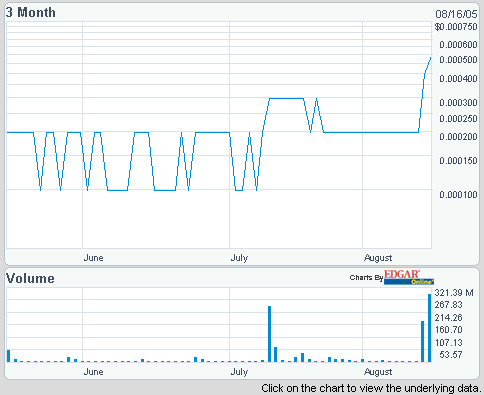Click the 0.000100 price axis label
This screenshot has width=484, height=395.
tap(458, 195)
